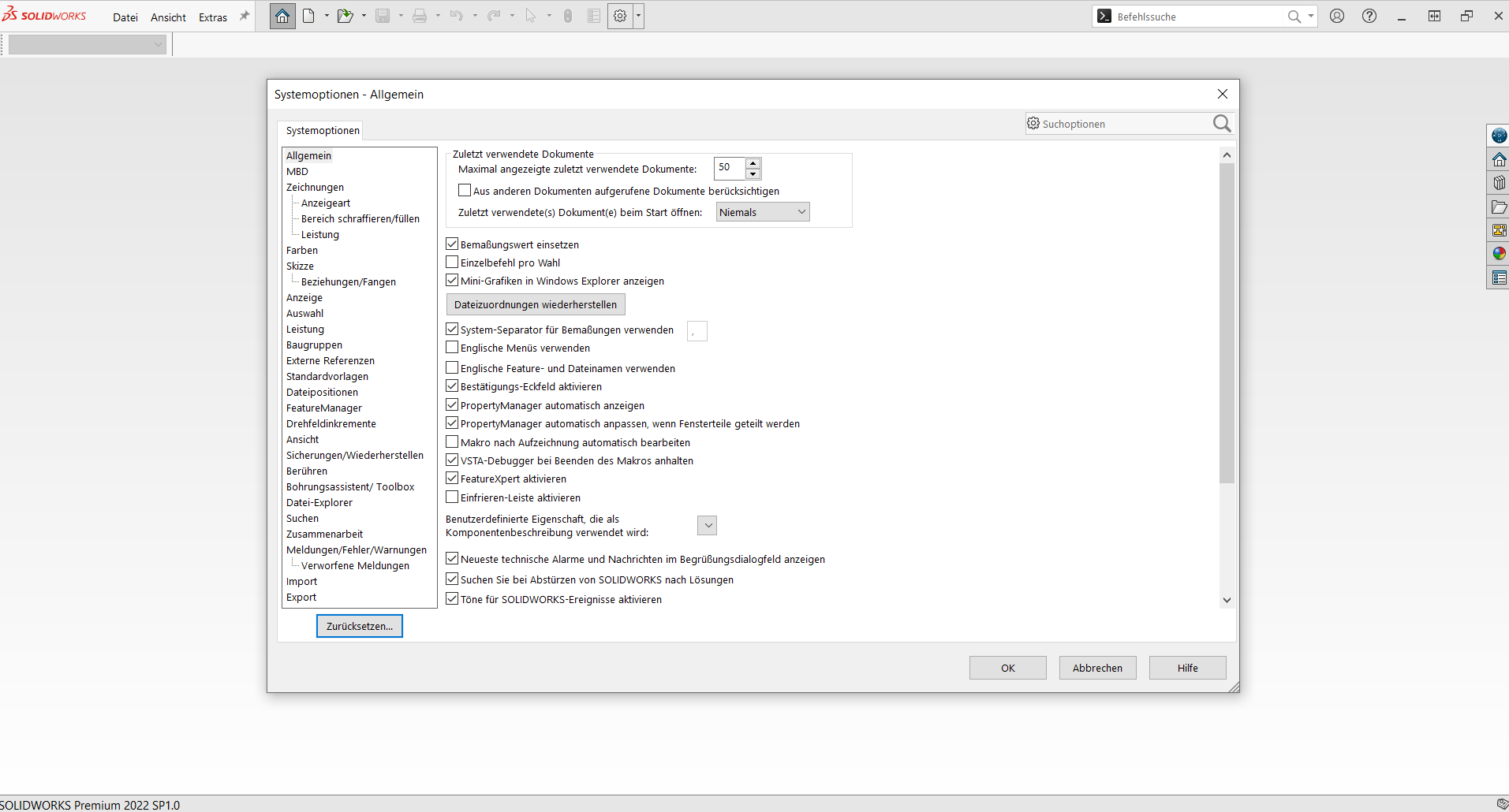
Task: Toggle 'Bestätigungs-Eckfeld aktivieren' checkbox
Action: (452, 386)
